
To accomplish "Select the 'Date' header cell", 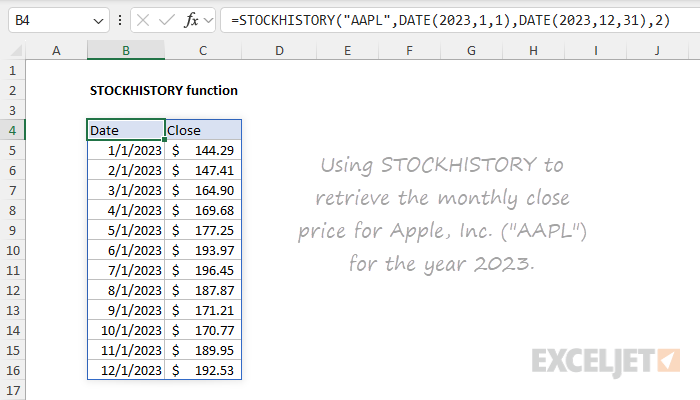I will (126, 130).
